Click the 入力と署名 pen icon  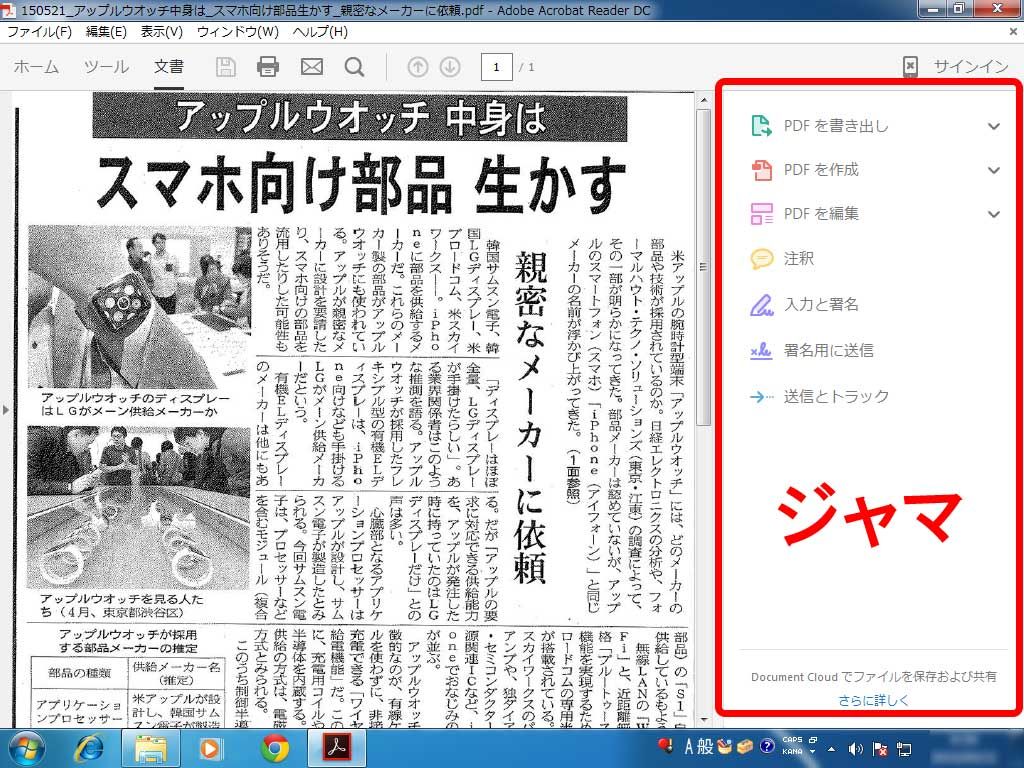[761, 304]
